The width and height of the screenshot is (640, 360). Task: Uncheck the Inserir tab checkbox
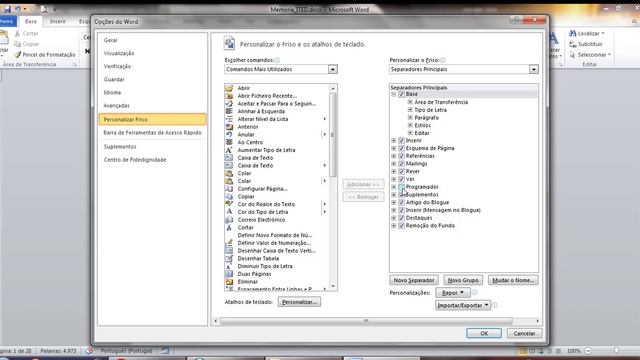[x=401, y=140]
